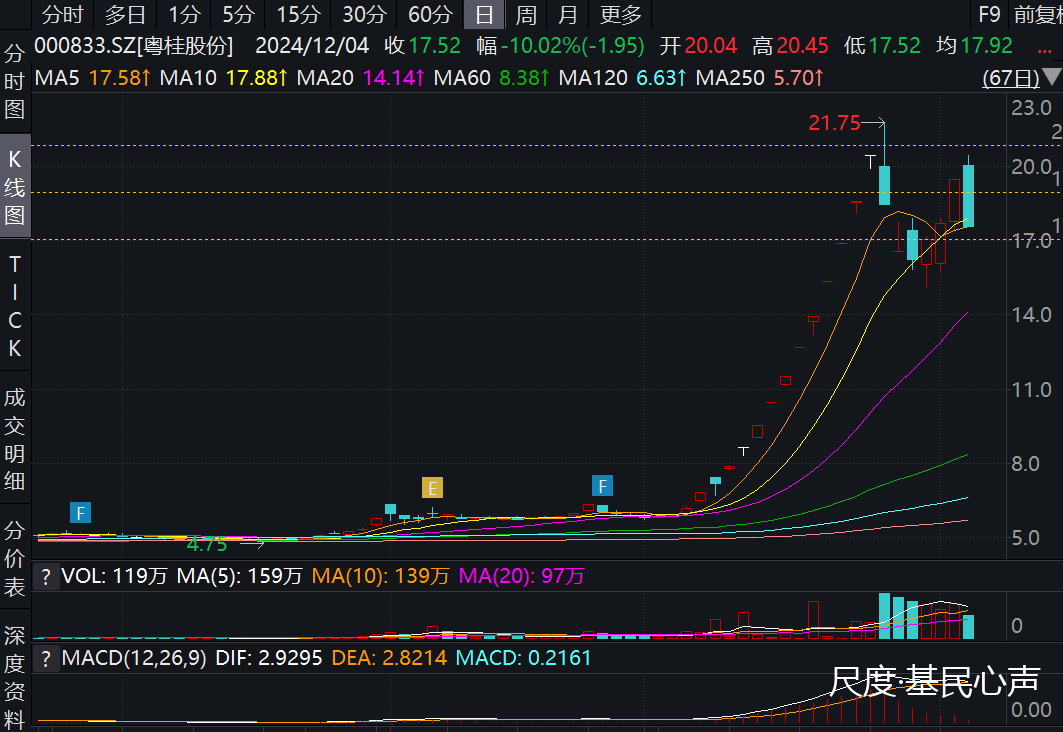Click the blue F marker right of the E marker
This screenshot has height=732, width=1063.
click(x=602, y=486)
